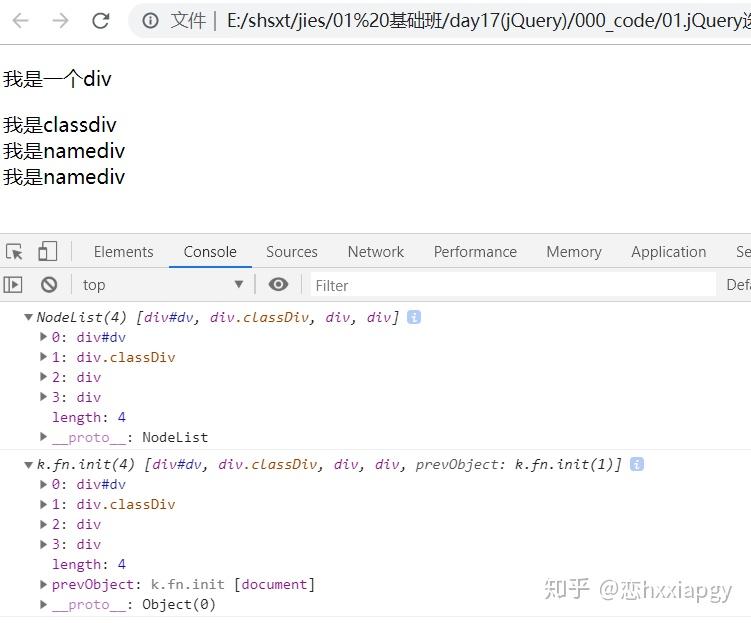Click div#dv in the k.fn.init summary line
The width and height of the screenshot is (751, 623).
pos(177,464)
